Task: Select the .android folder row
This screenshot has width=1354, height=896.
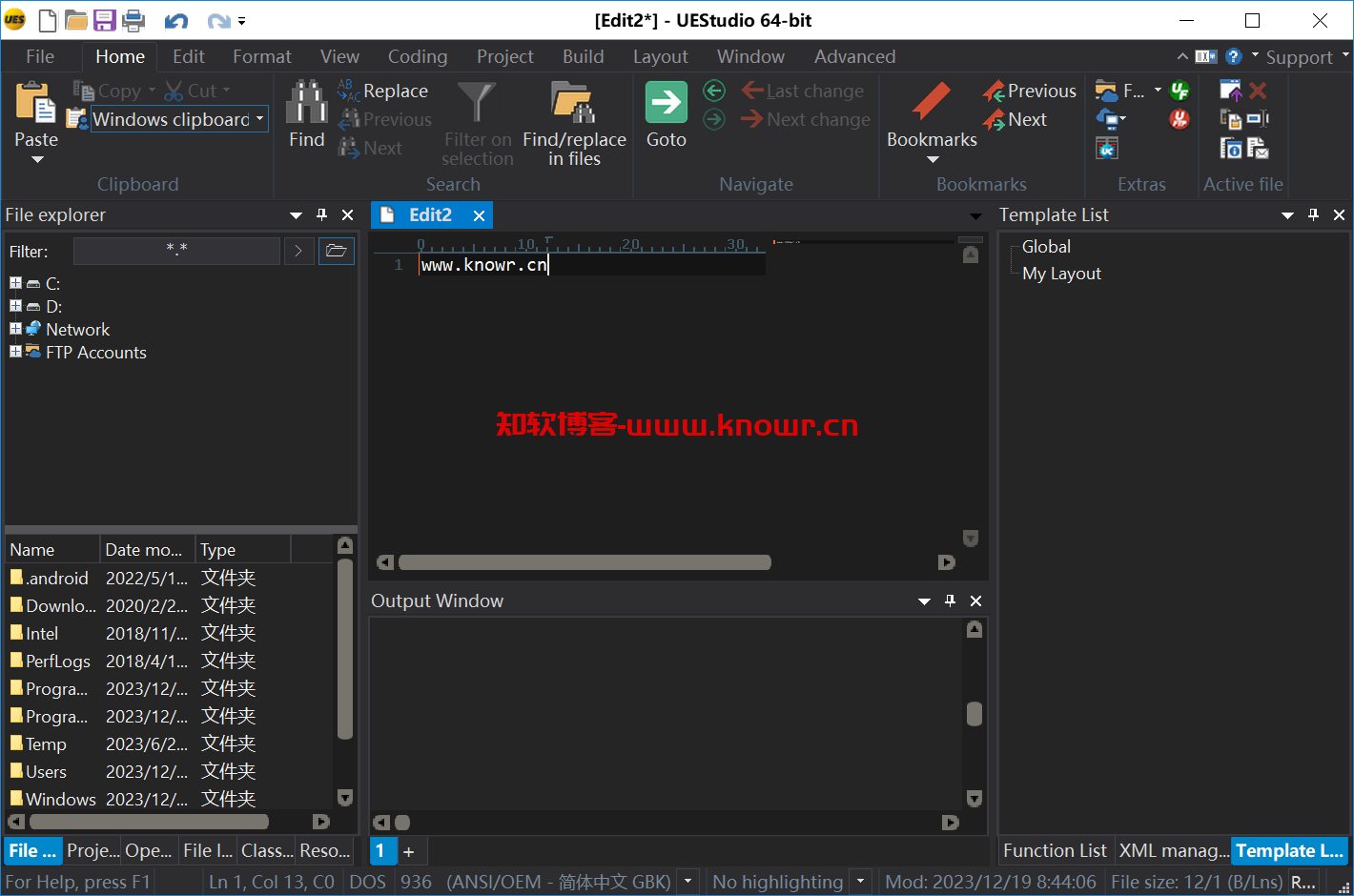Action: (169, 578)
